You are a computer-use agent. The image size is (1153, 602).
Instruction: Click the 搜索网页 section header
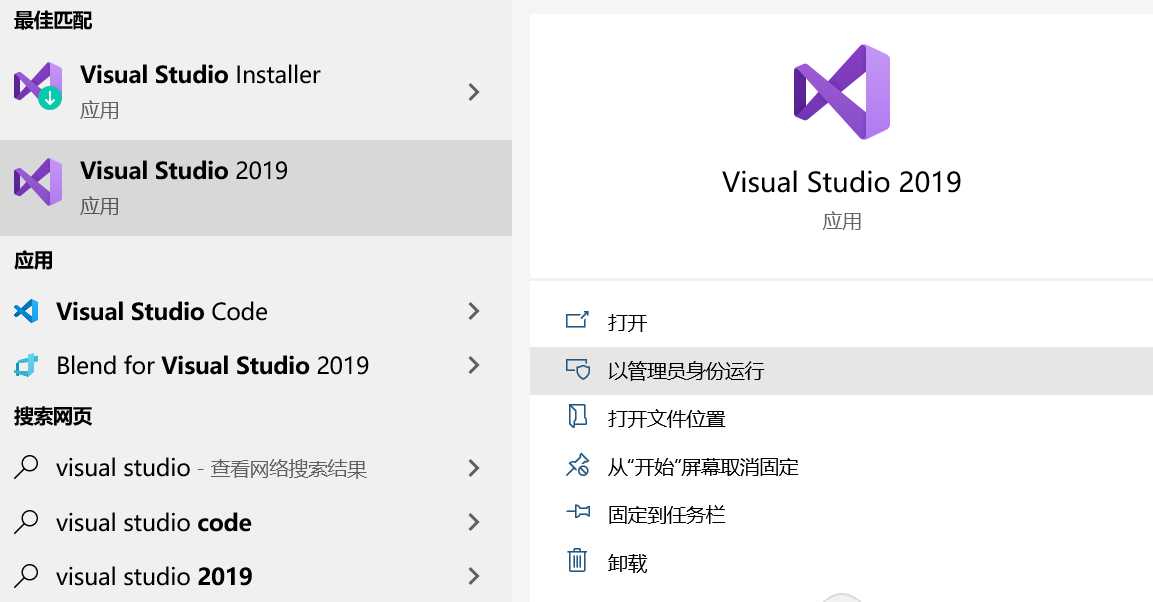pyautogui.click(x=53, y=417)
